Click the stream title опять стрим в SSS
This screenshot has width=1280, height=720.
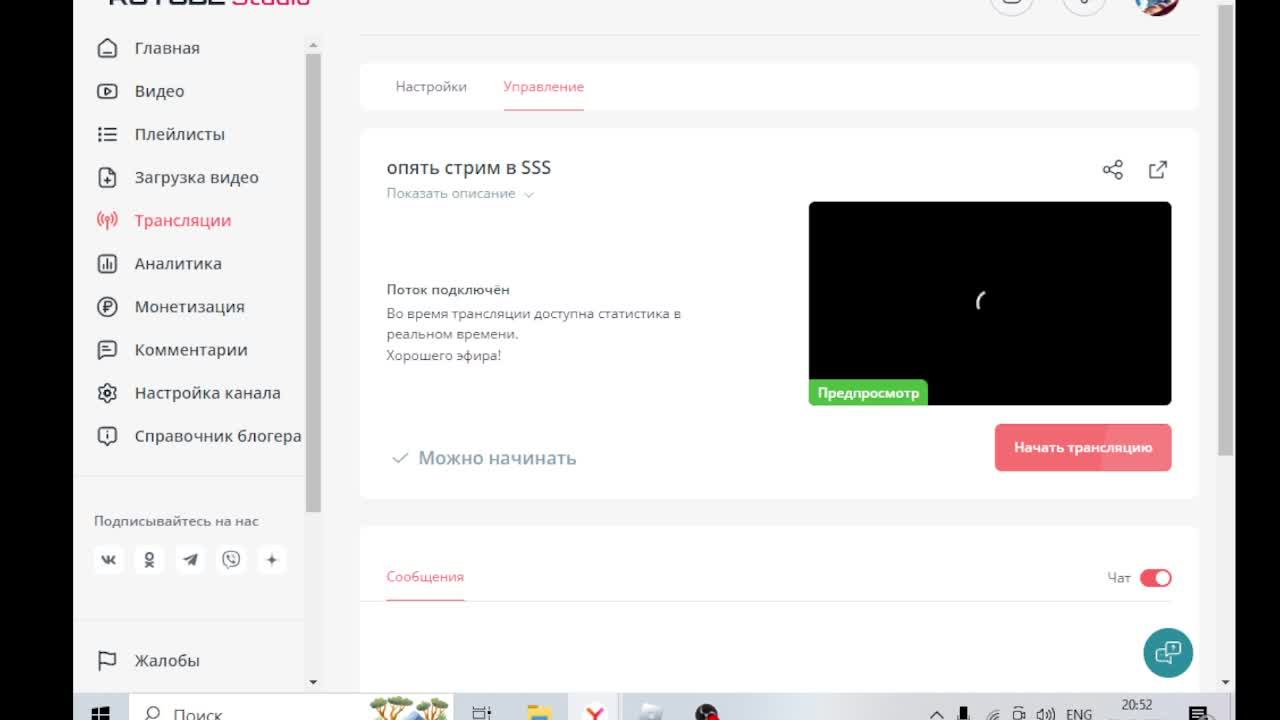click(469, 168)
